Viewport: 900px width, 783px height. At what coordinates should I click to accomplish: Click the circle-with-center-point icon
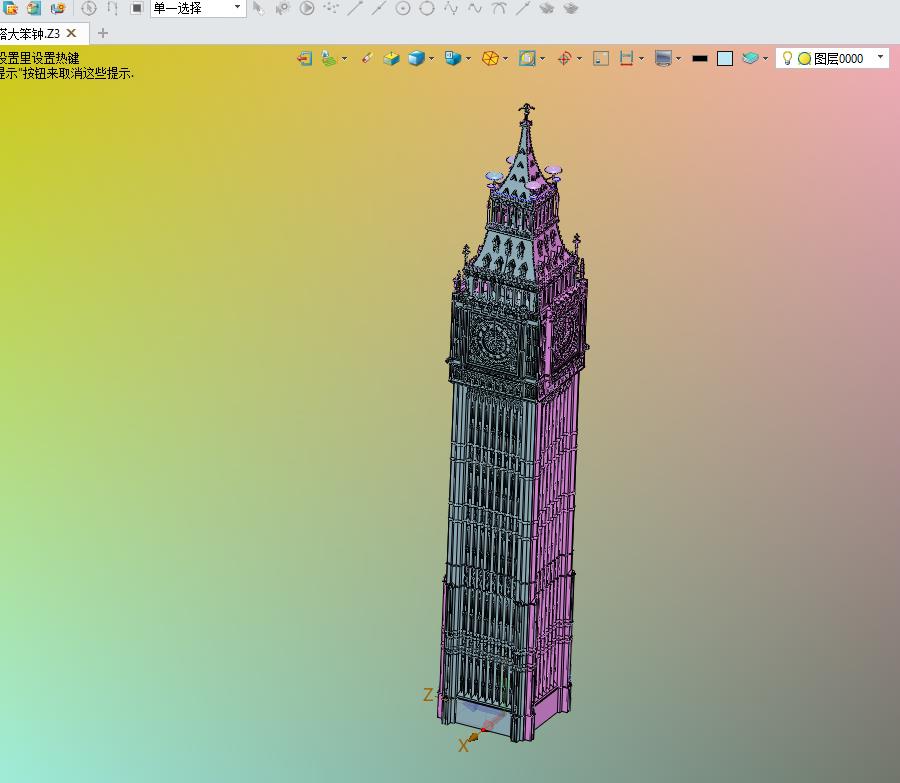[403, 8]
